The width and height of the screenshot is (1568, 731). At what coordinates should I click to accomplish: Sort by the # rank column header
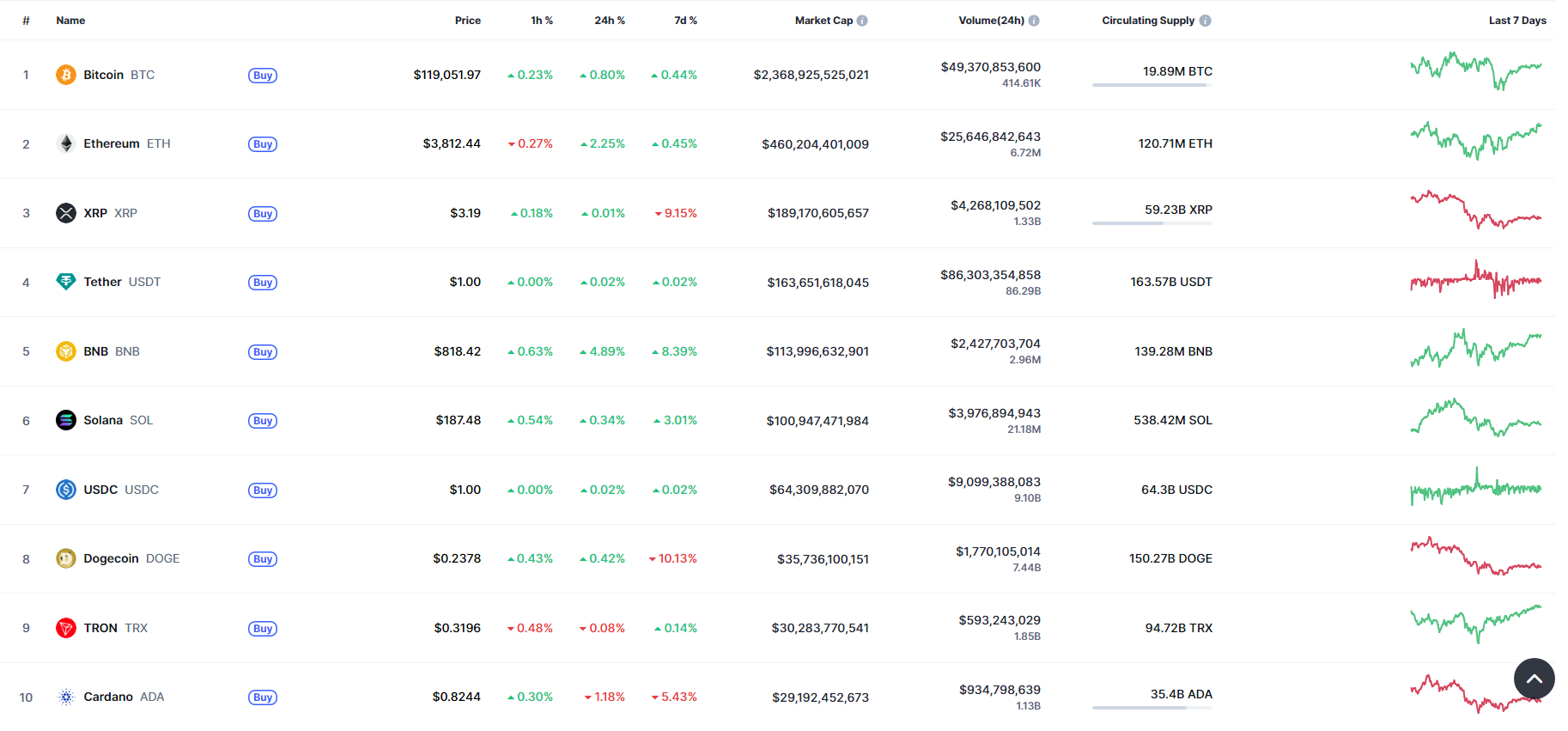[x=26, y=21]
